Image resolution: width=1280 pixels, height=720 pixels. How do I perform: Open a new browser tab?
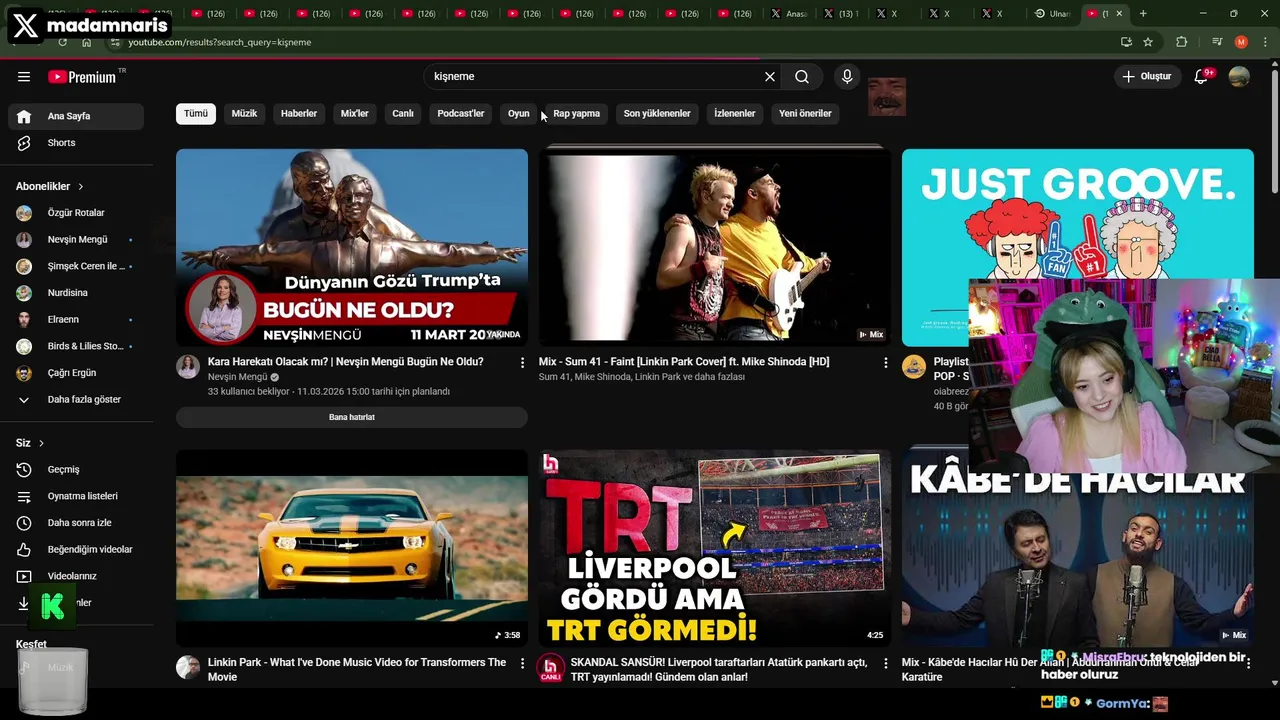coord(1143,13)
